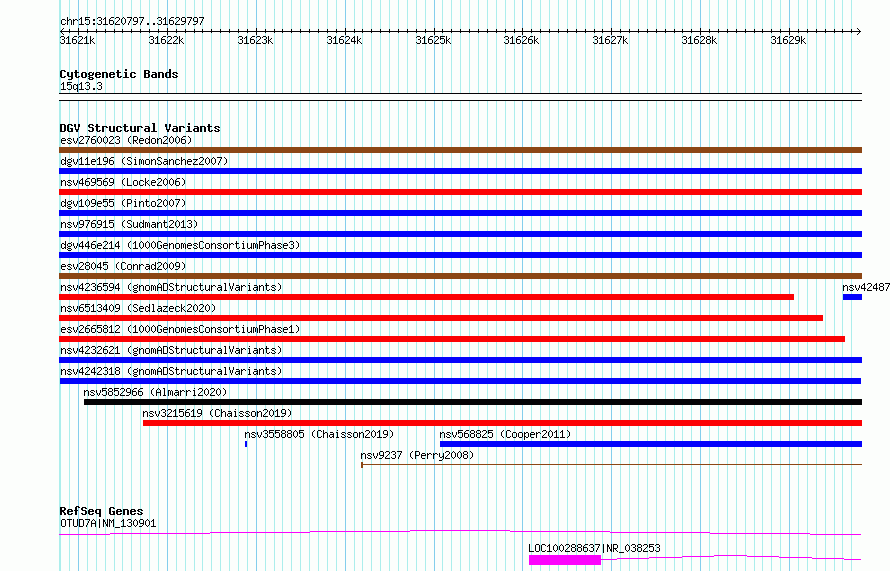The height and width of the screenshot is (571, 890).
Task: Click the 31628k ruler tick label
Action: pyautogui.click(x=699, y=41)
